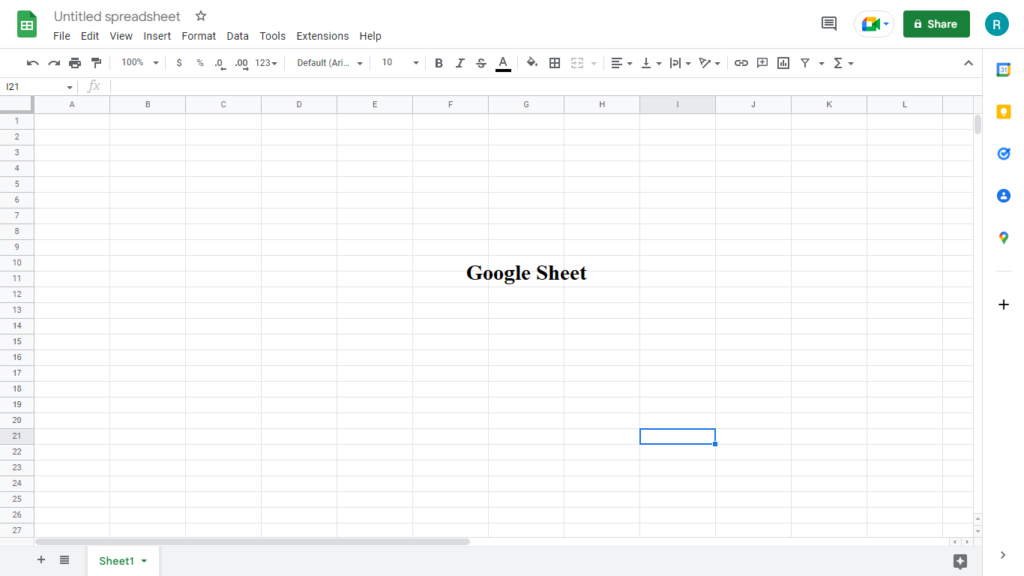Click the Untitled spreadsheet title
The image size is (1024, 576).
point(117,16)
